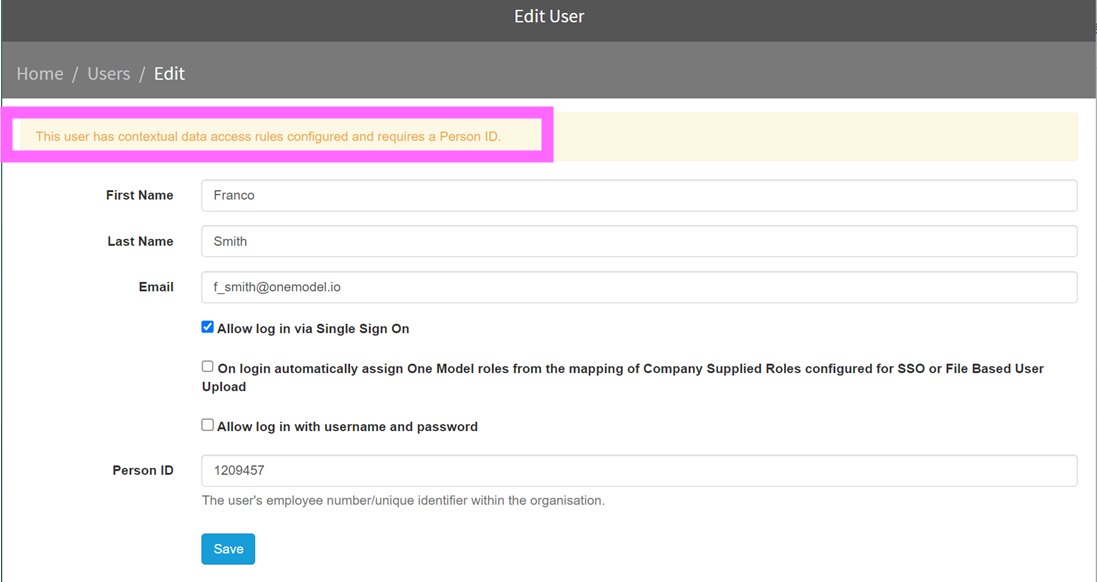Image resolution: width=1097 pixels, height=582 pixels.
Task: Click the Email label
Action: (156, 287)
